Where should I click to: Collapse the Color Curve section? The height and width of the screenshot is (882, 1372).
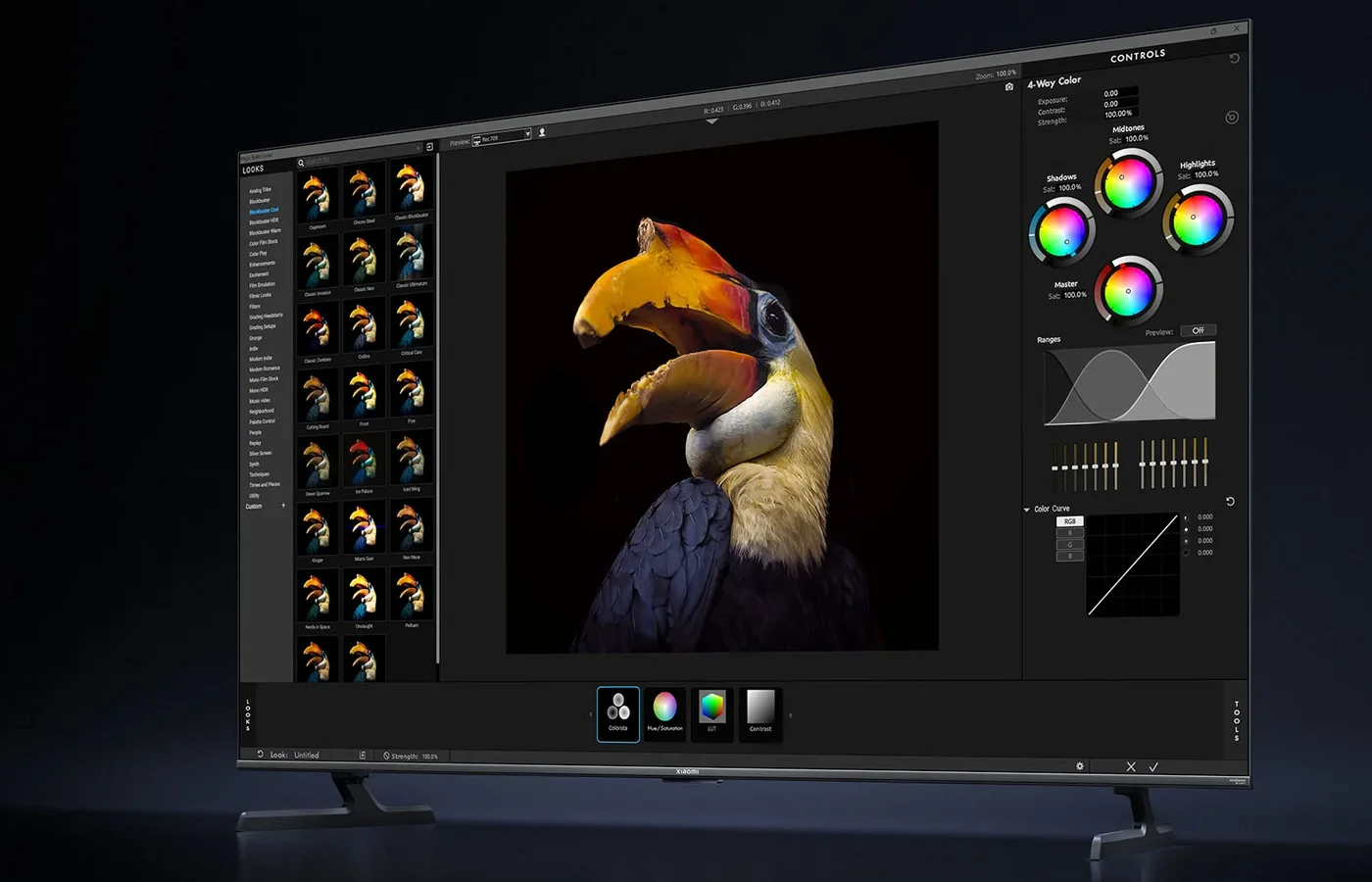1027,510
